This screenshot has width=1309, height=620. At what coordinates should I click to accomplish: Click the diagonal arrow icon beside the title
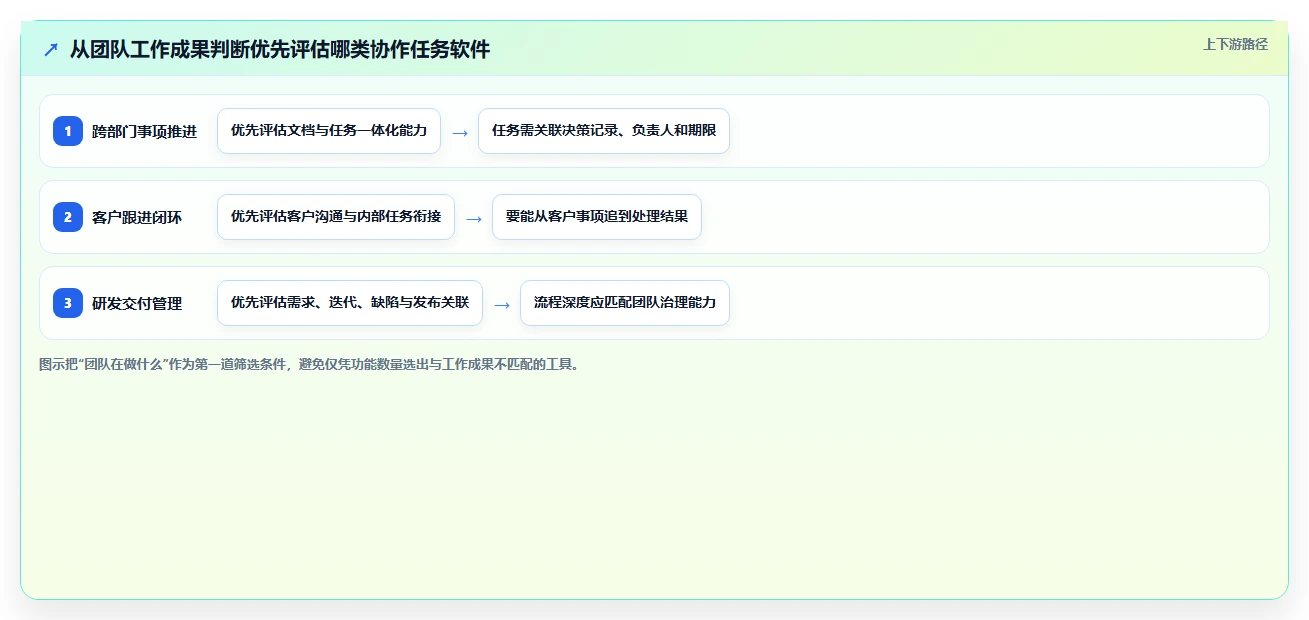tap(51, 50)
